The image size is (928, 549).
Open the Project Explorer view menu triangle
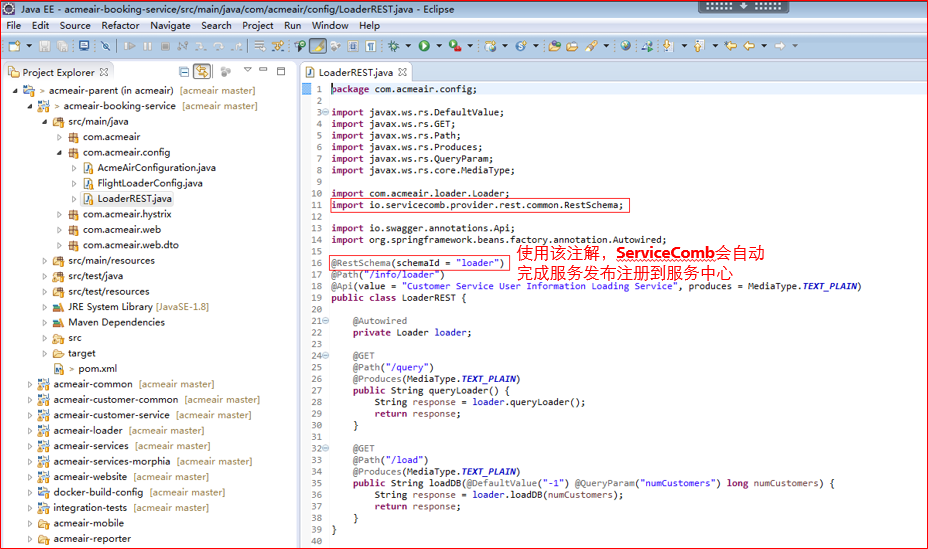point(248,71)
